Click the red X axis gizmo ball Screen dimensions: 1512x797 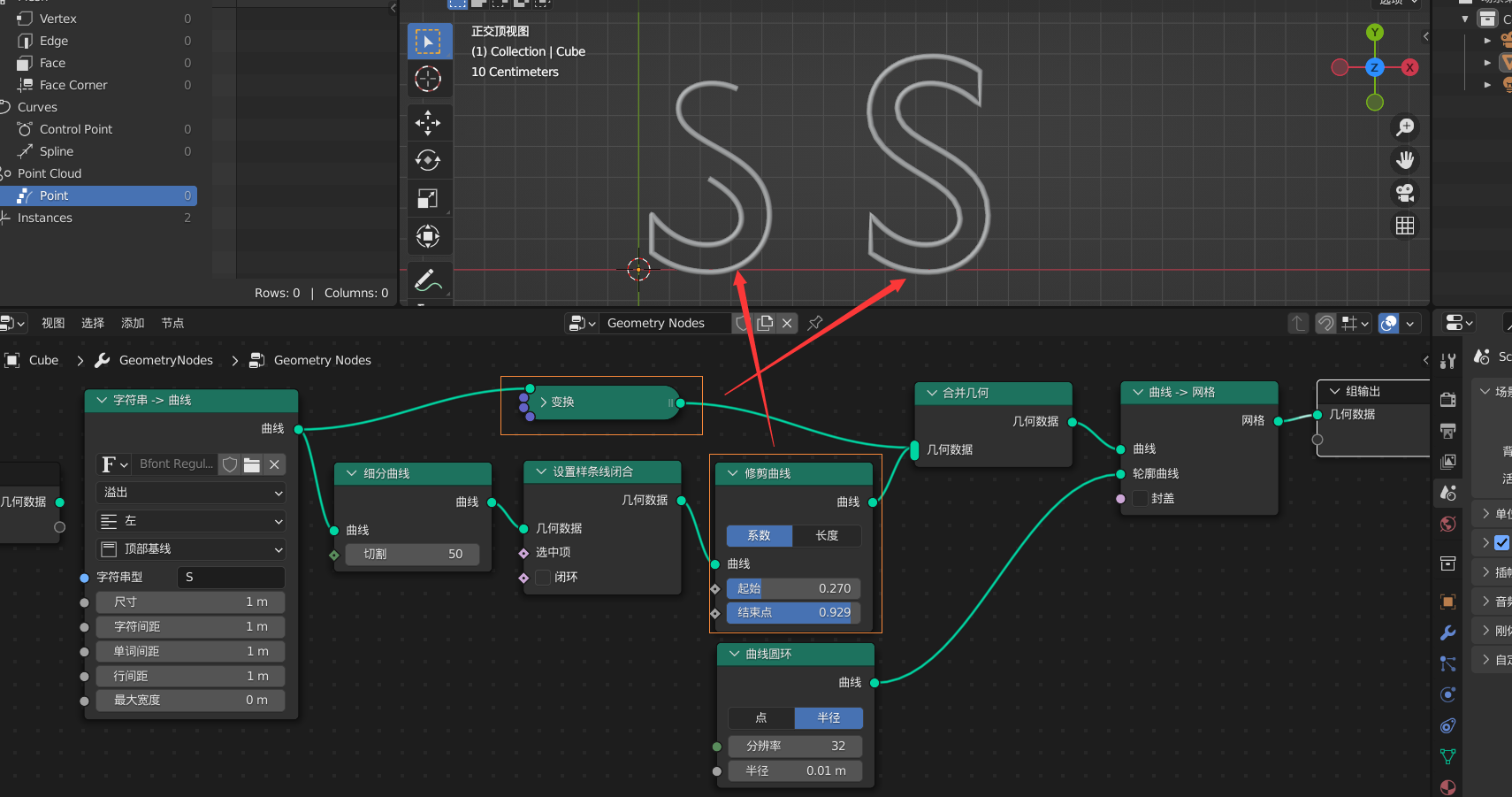[1409, 67]
